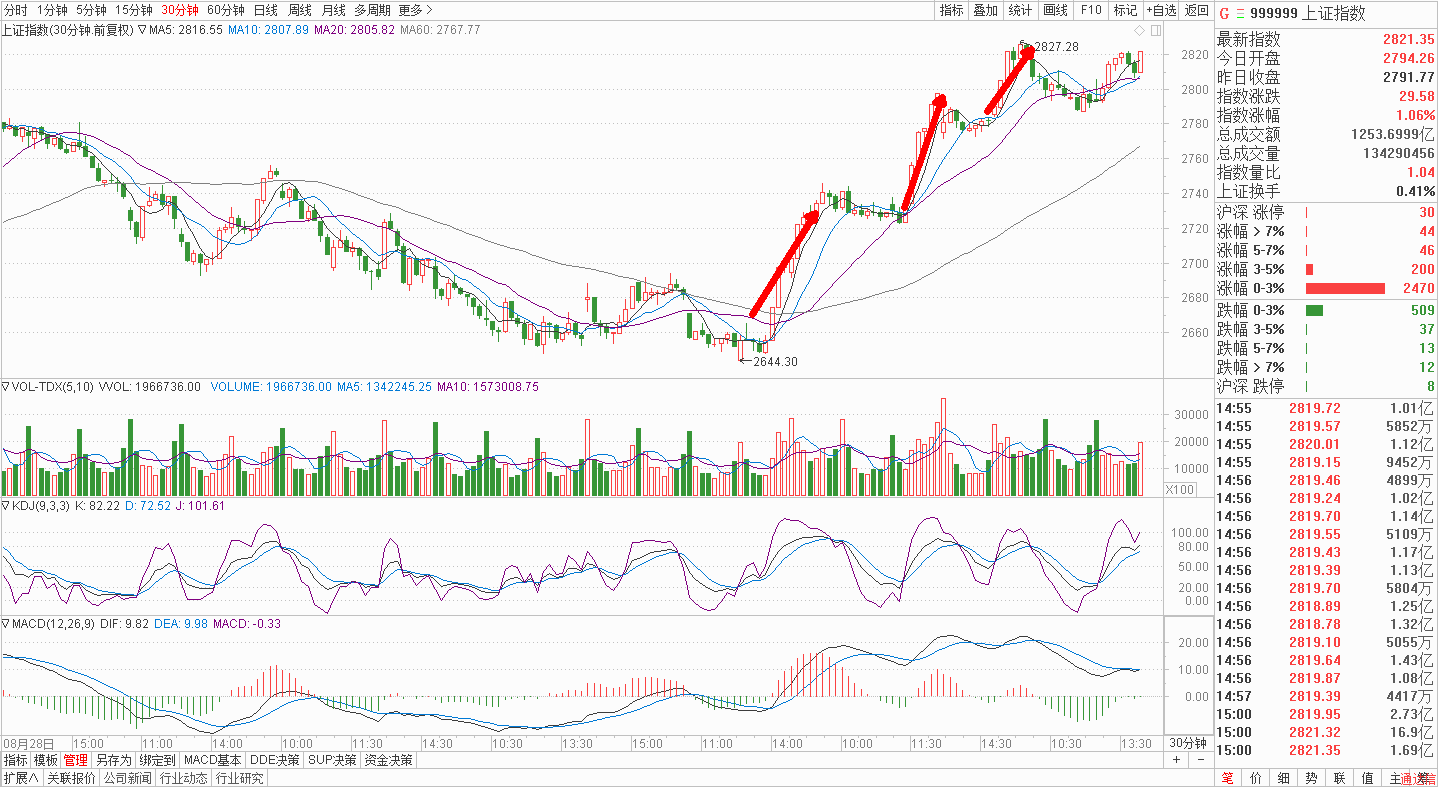Image resolution: width=1438 pixels, height=787 pixels.
Task: Click the 上证指数(30分钟 前复权) chart title
Action: point(67,30)
